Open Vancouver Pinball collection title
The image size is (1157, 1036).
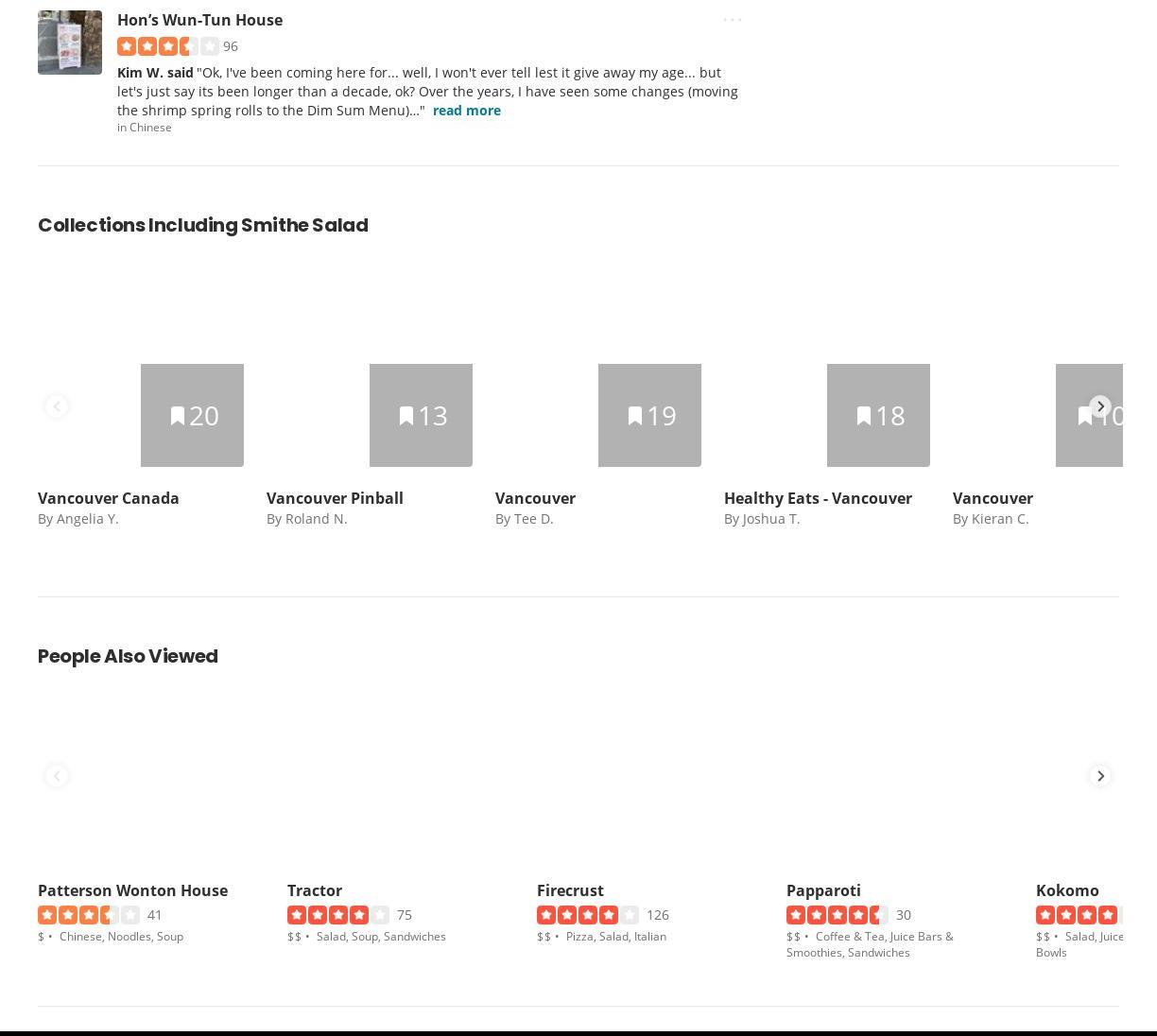335,498
